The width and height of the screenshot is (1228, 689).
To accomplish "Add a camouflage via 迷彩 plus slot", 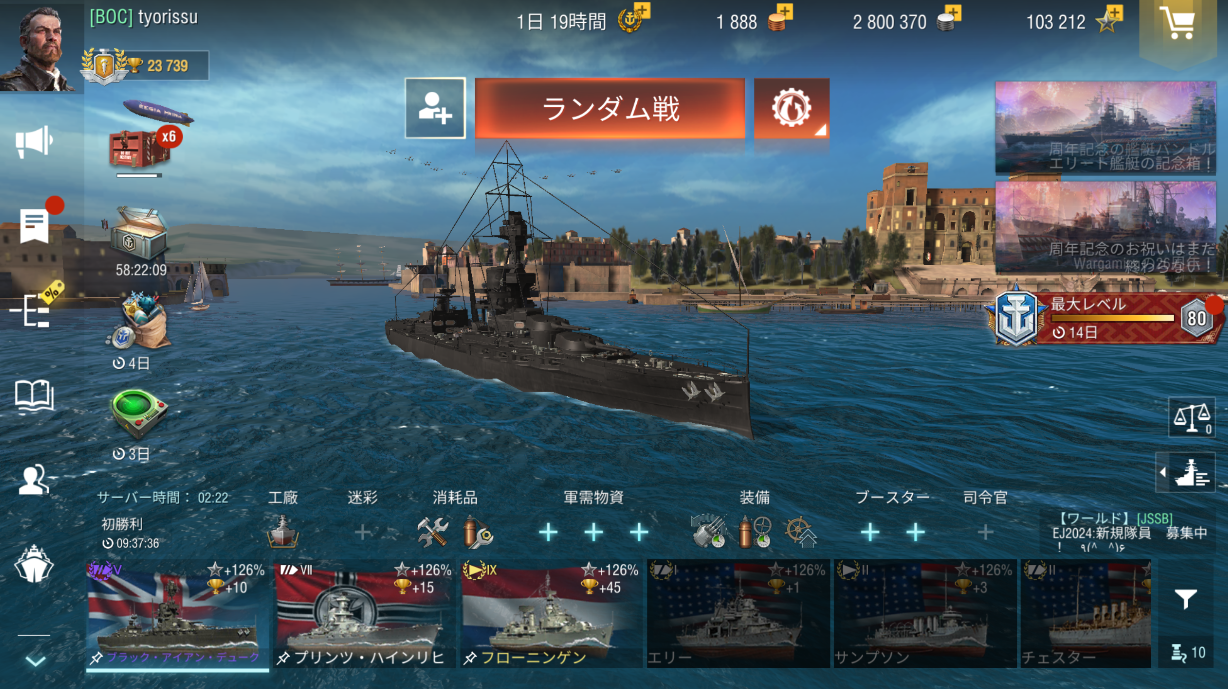I will click(363, 533).
